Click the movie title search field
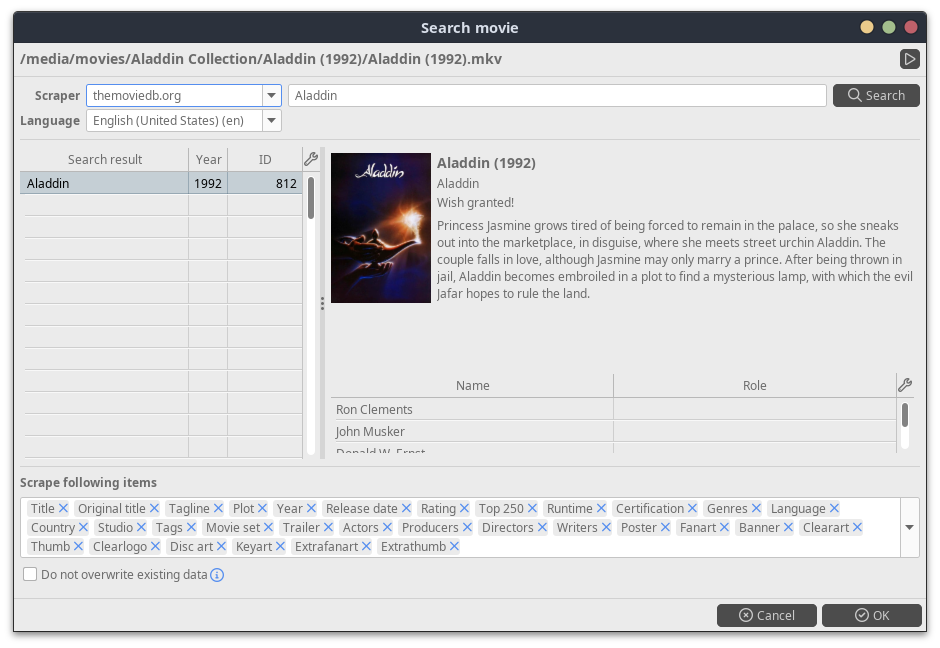The width and height of the screenshot is (940, 648). coord(556,96)
